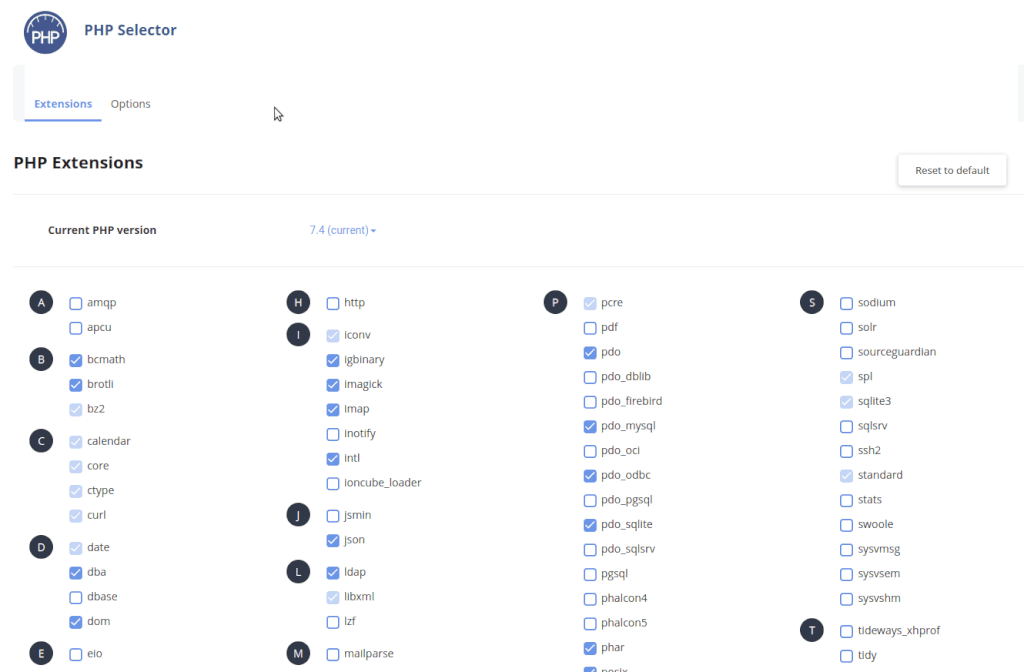Open the PHP version dropdown showing 7.4
Screen dimensions: 1024x672
click(x=343, y=229)
